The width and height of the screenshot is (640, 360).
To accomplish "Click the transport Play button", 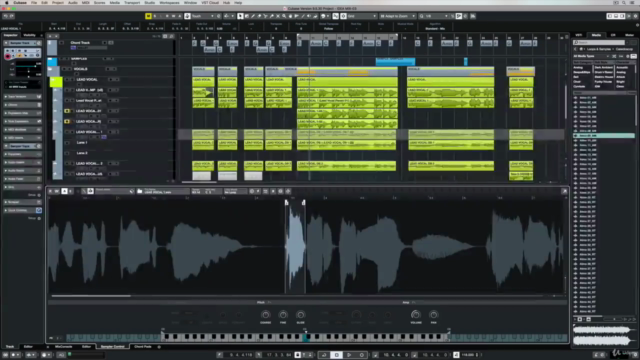I will pos(349,355).
